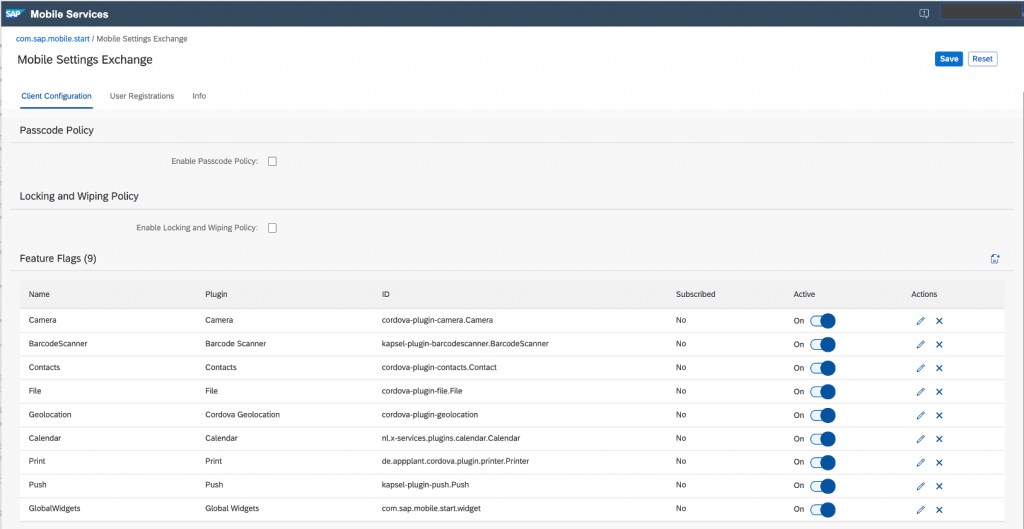Click the Reset button
This screenshot has height=529, width=1024.
(982, 59)
